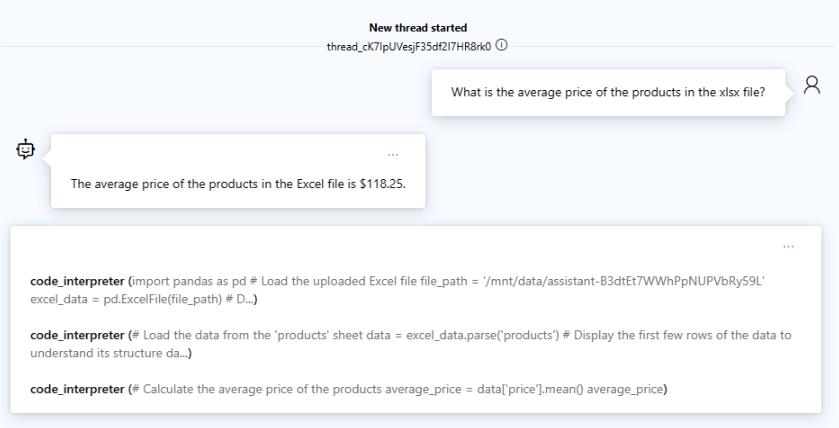The height and width of the screenshot is (428, 839).
Task: Expand the 'Calculate the average price' code_interpreter entry
Action: tap(348, 389)
